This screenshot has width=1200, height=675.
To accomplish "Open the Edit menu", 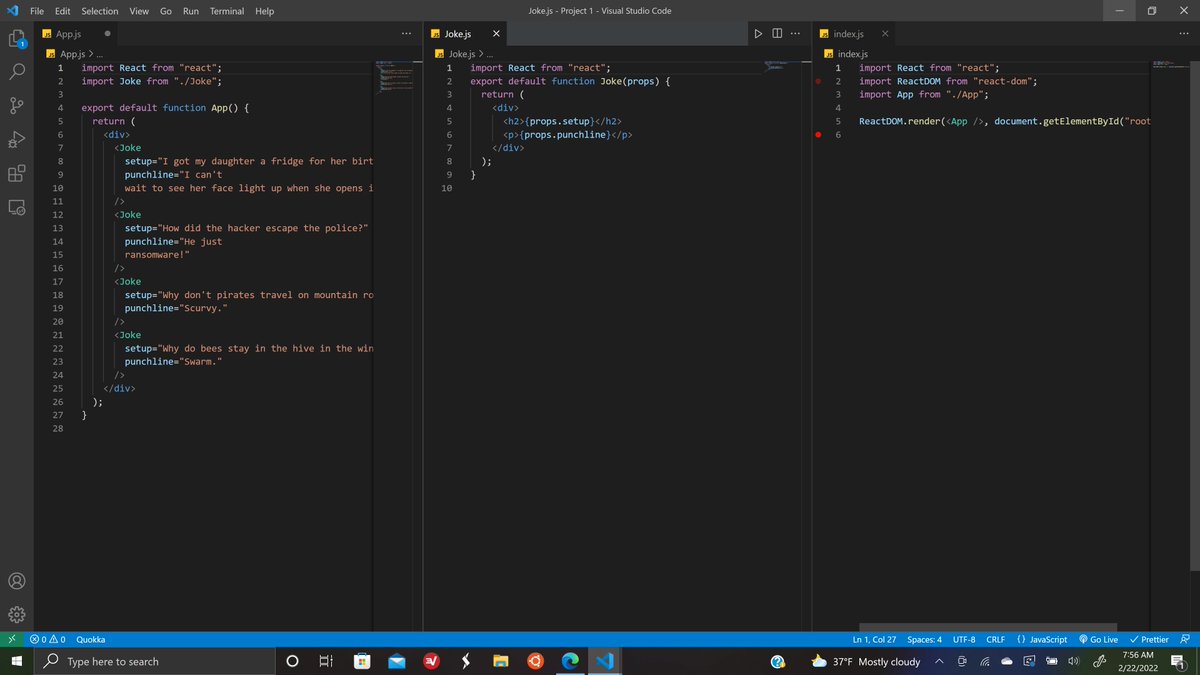I will coord(62,11).
